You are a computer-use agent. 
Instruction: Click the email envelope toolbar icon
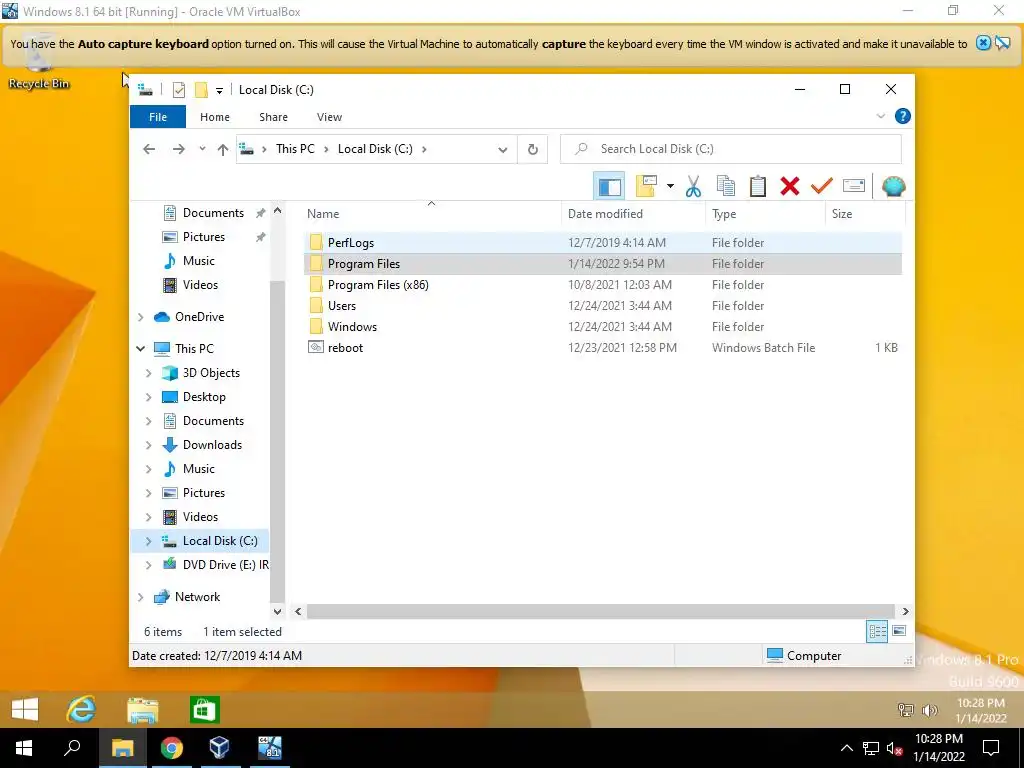[x=854, y=187]
